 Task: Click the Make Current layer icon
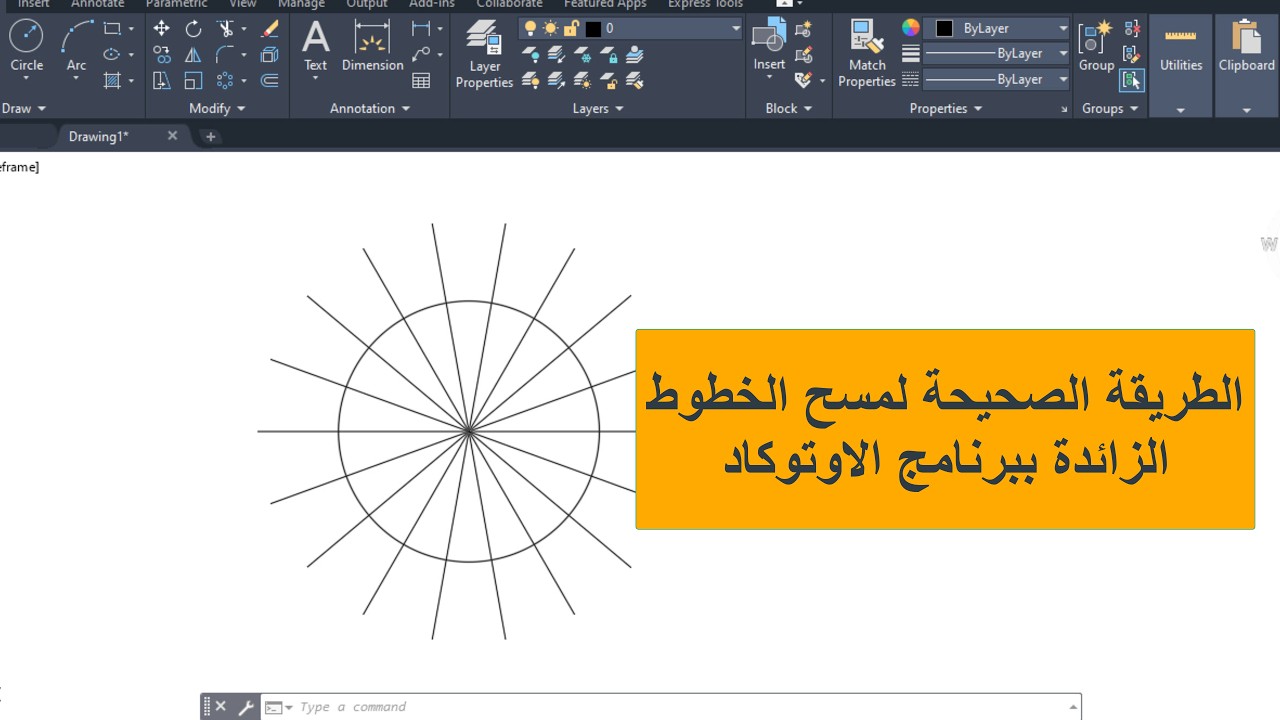(609, 54)
